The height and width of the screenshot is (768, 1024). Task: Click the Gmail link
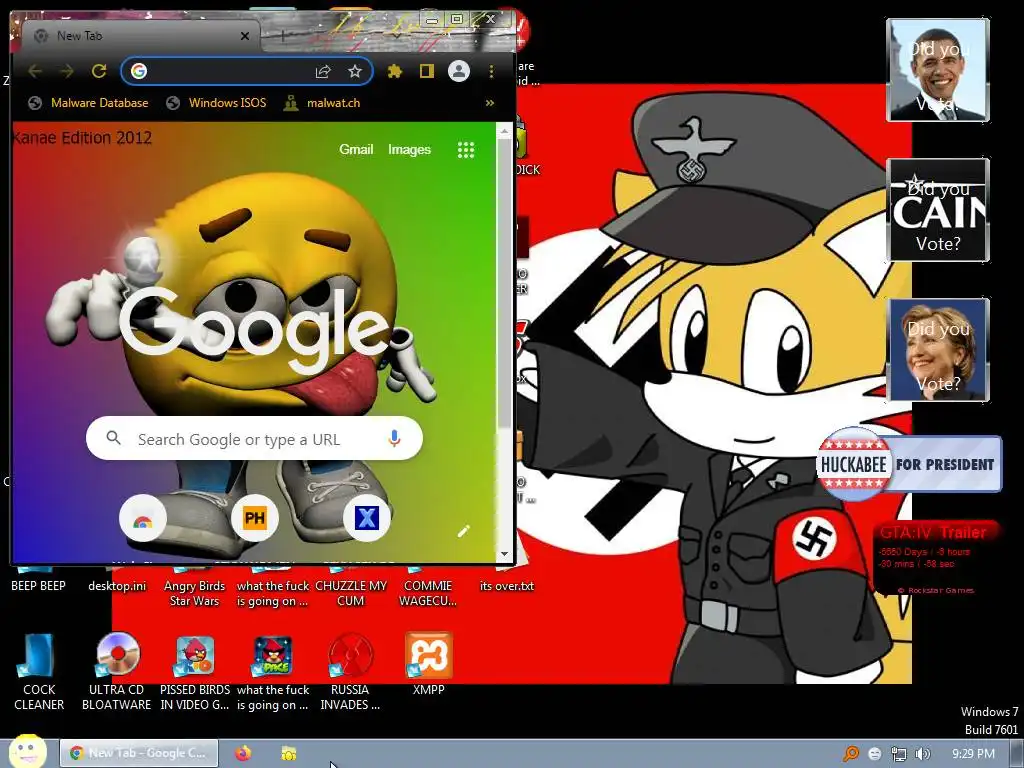tap(356, 150)
